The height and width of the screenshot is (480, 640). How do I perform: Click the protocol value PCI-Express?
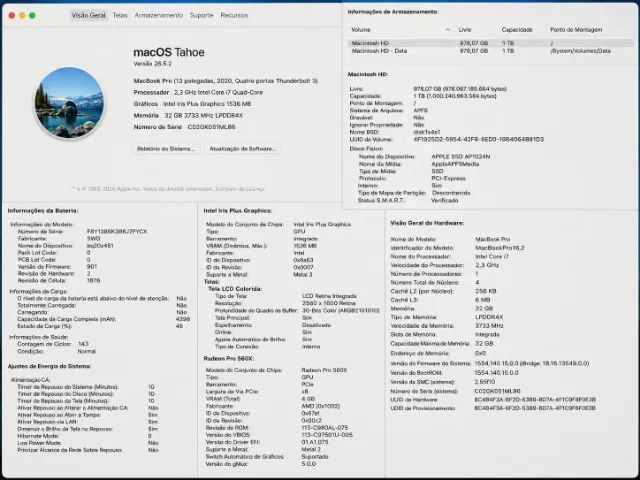click(x=448, y=178)
